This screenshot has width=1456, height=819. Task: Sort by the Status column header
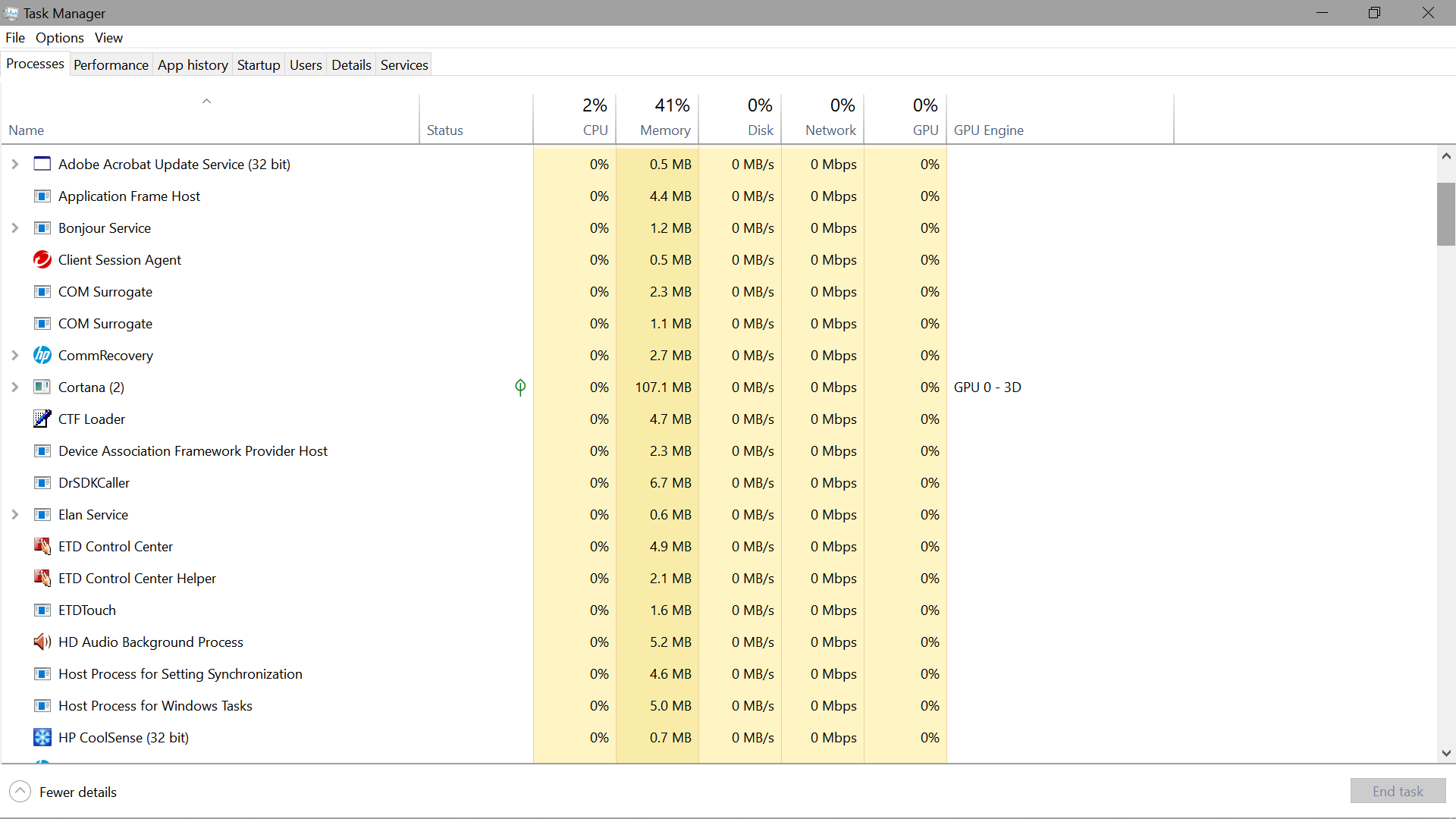point(476,118)
